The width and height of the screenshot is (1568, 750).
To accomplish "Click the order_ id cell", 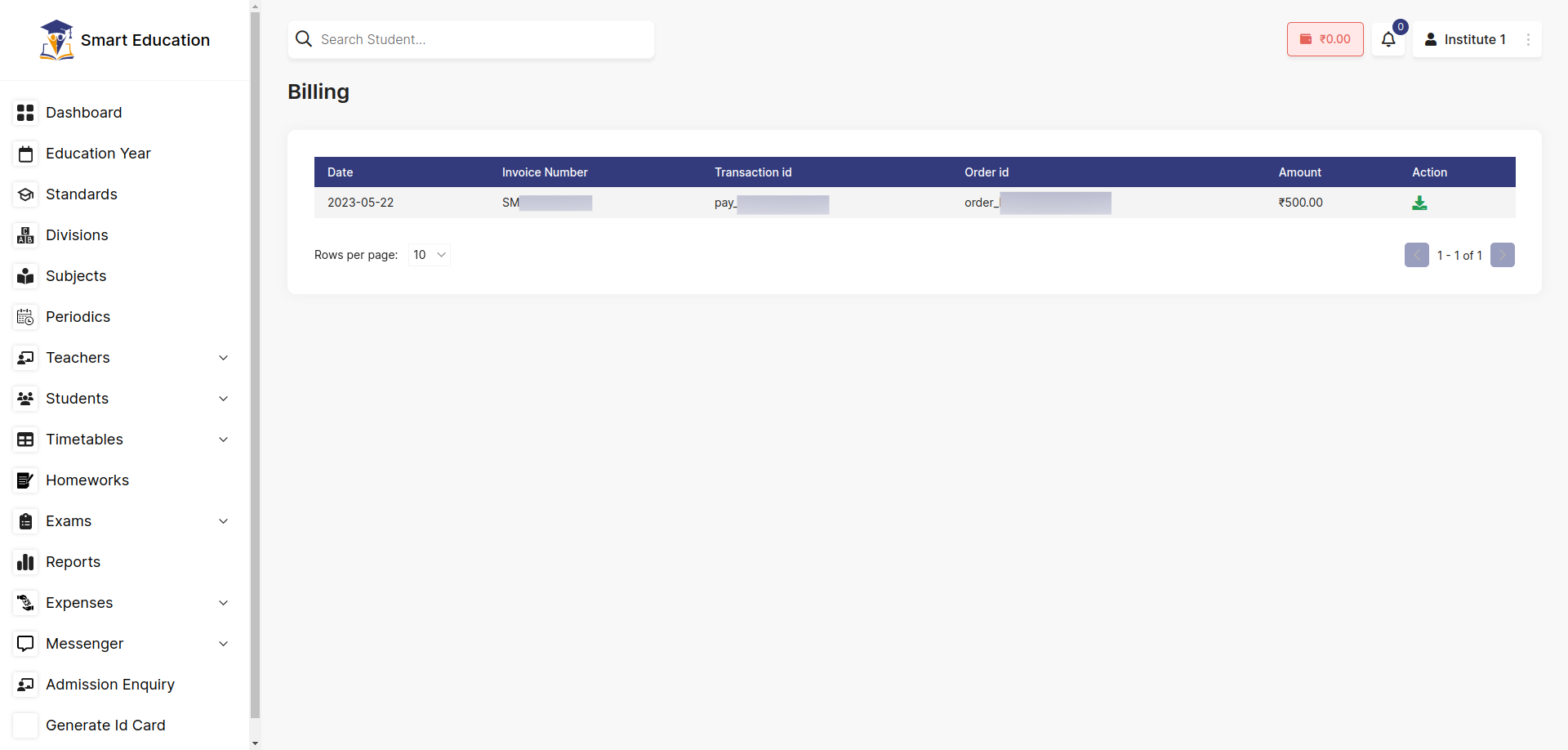I will 1038,203.
